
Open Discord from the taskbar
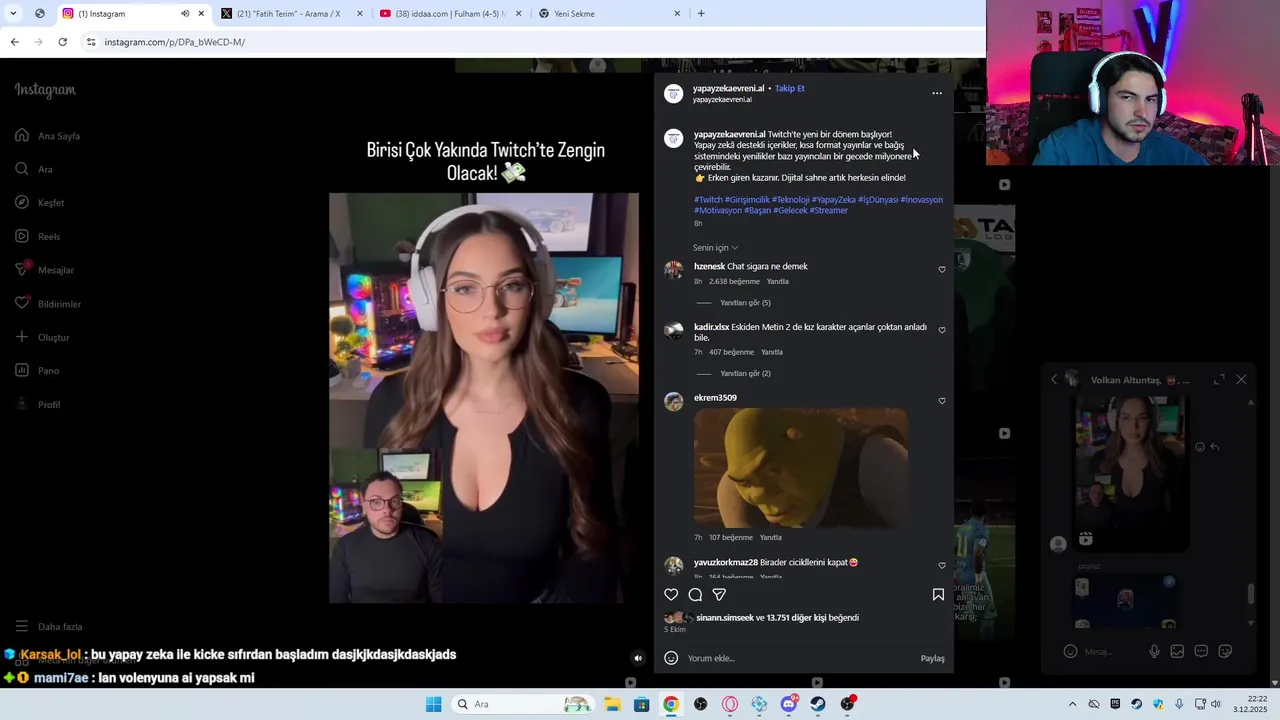(x=789, y=704)
